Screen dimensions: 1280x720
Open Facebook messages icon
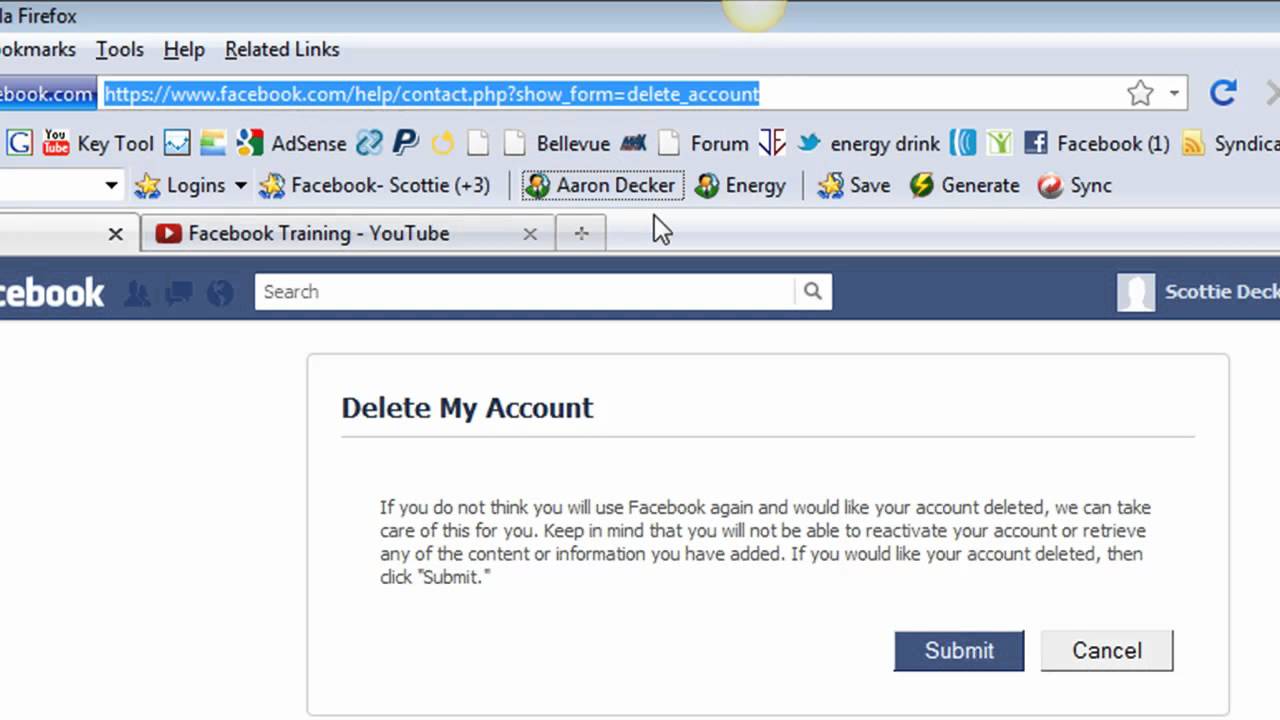coord(179,293)
